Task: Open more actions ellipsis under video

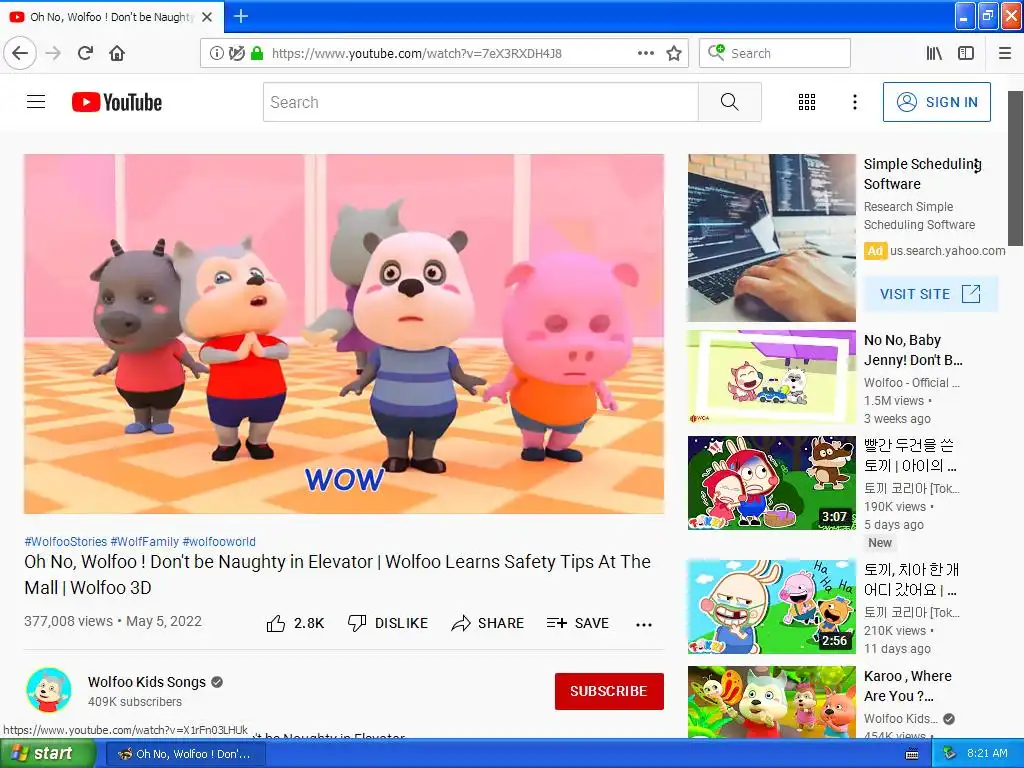Action: tap(644, 624)
